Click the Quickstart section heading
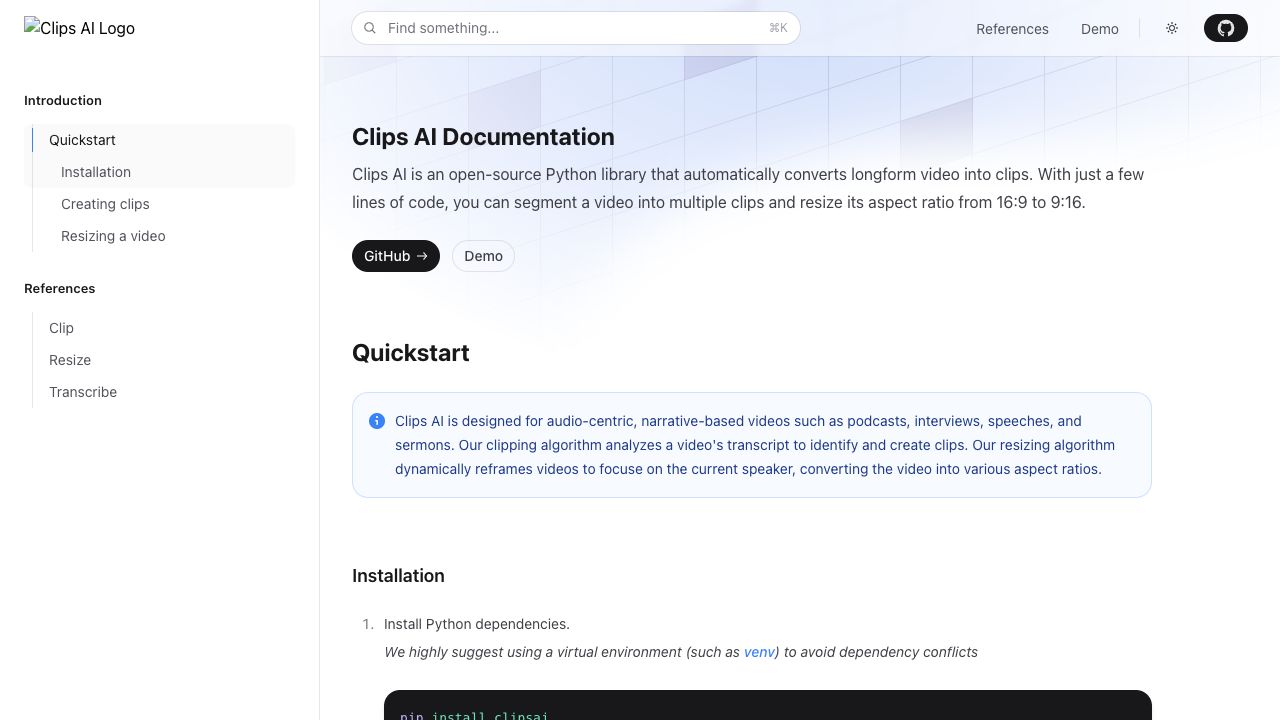Screen dimensions: 1280x720 pyautogui.click(x=410, y=353)
